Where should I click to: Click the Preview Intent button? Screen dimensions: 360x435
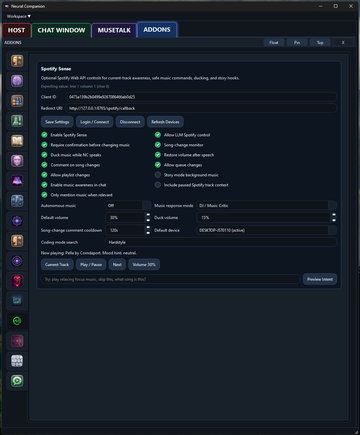pos(320,279)
